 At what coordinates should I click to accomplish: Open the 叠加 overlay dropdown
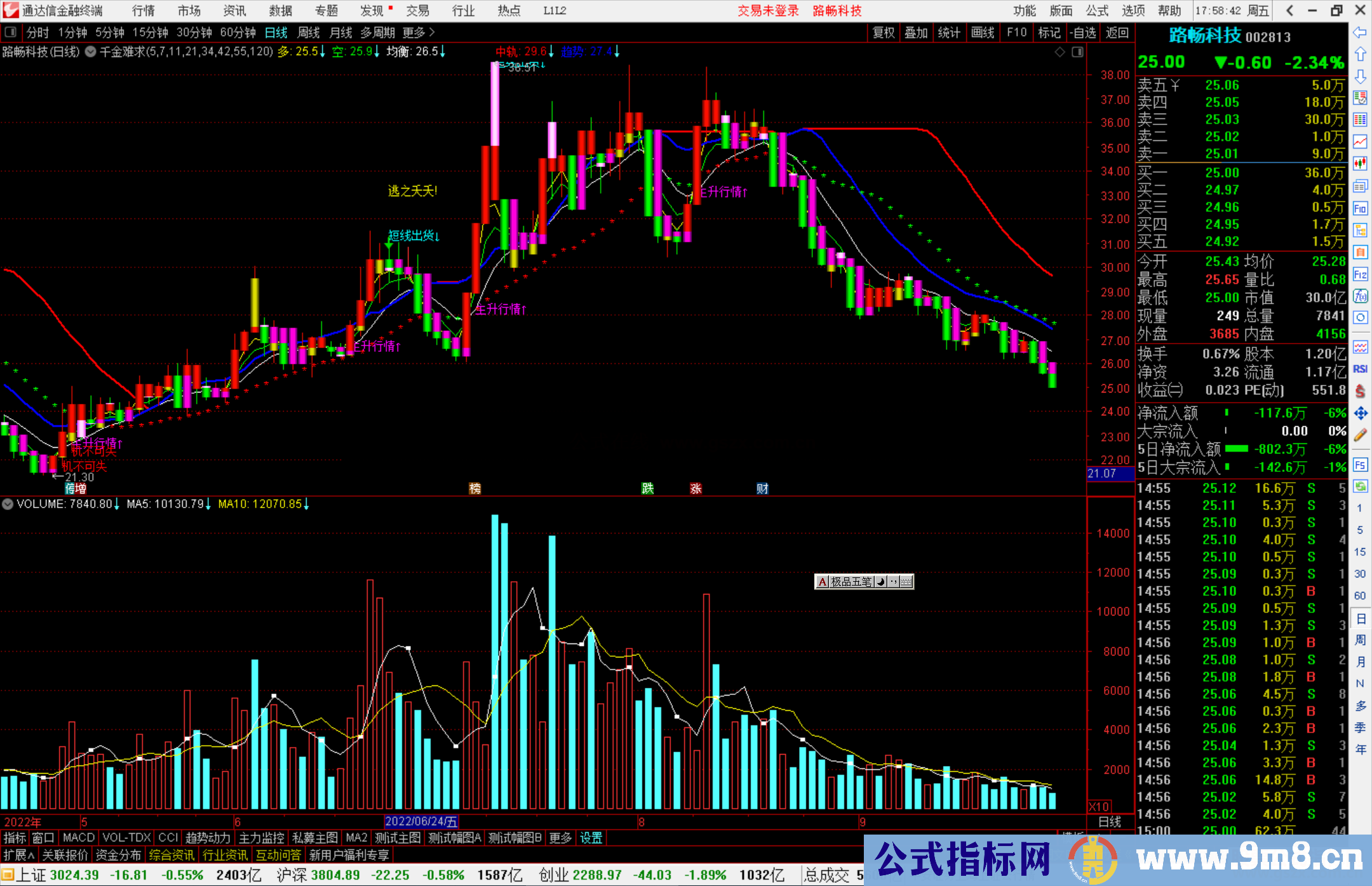(916, 32)
